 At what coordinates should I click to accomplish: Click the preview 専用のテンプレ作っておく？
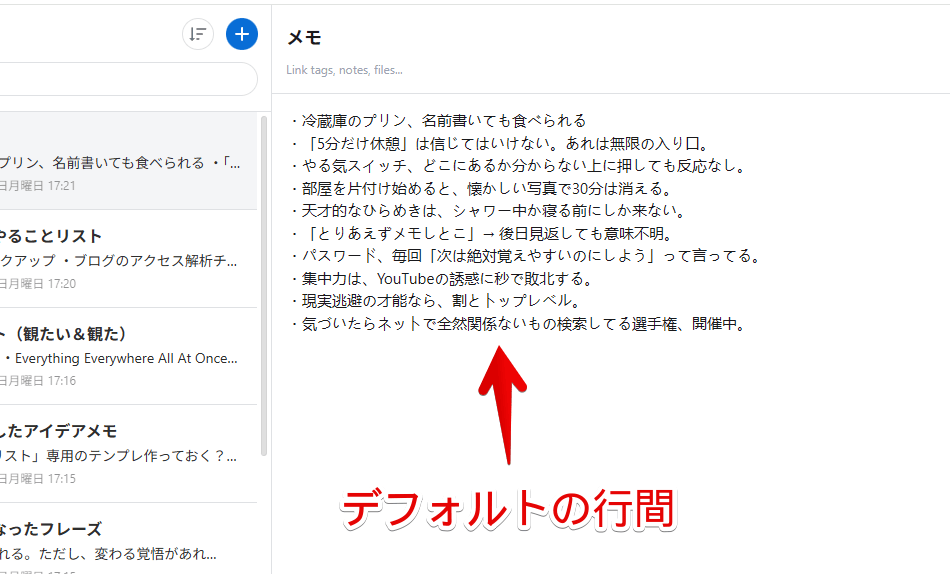[x=142, y=456]
